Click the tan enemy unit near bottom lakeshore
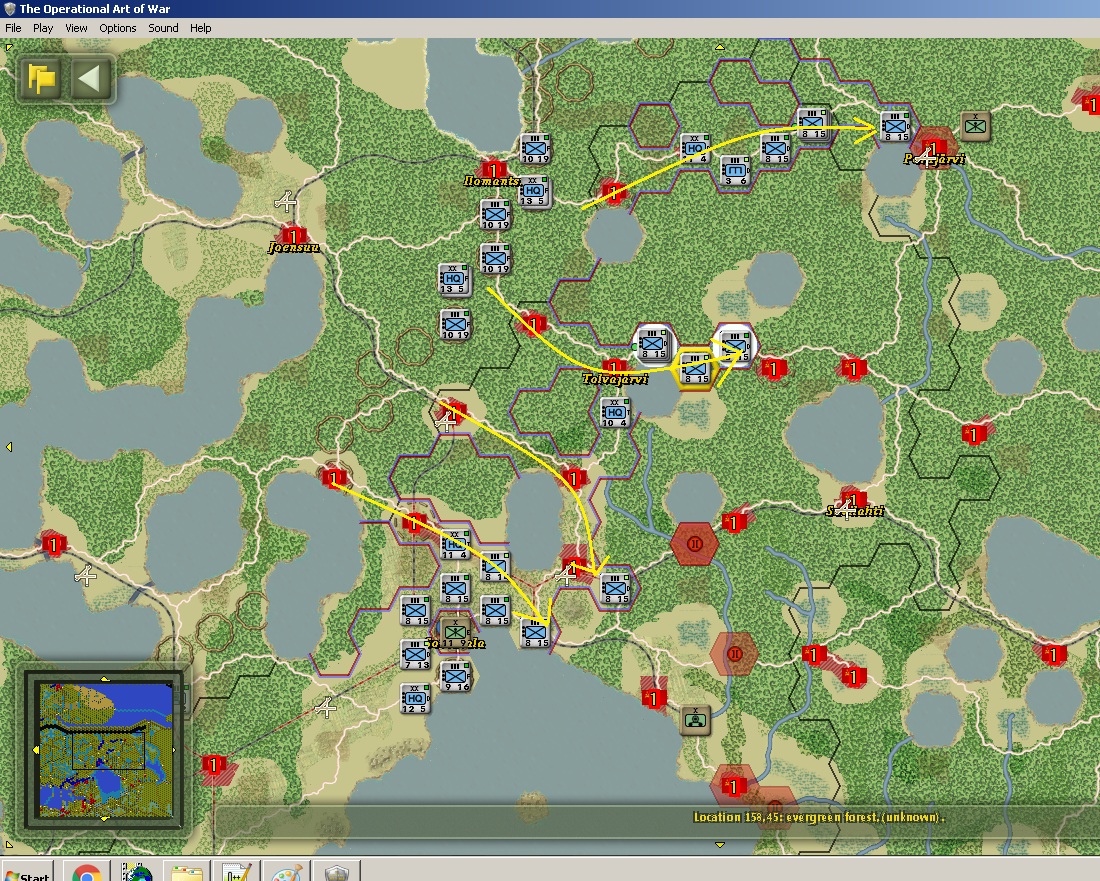This screenshot has width=1100, height=881. tap(695, 720)
